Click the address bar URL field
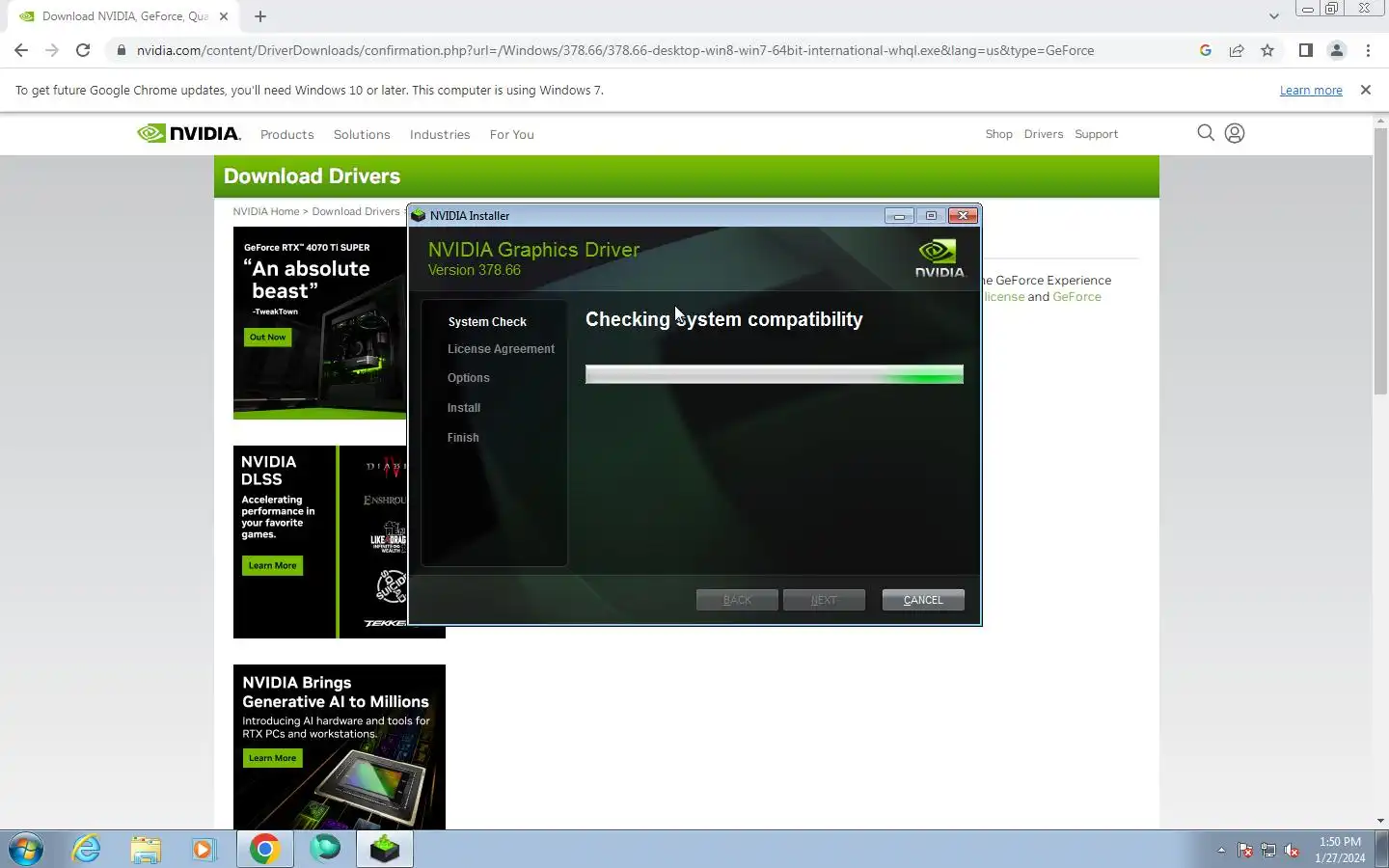 [x=615, y=50]
